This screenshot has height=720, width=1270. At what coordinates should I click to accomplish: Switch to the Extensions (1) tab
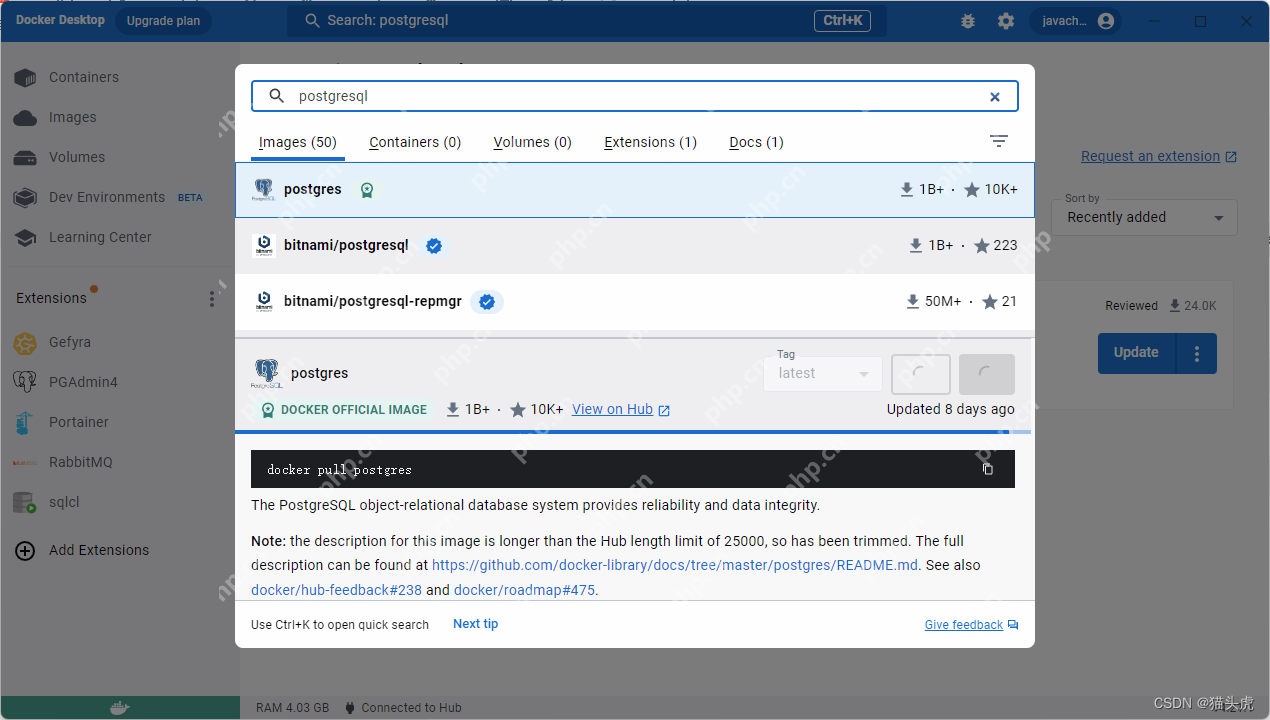point(651,142)
